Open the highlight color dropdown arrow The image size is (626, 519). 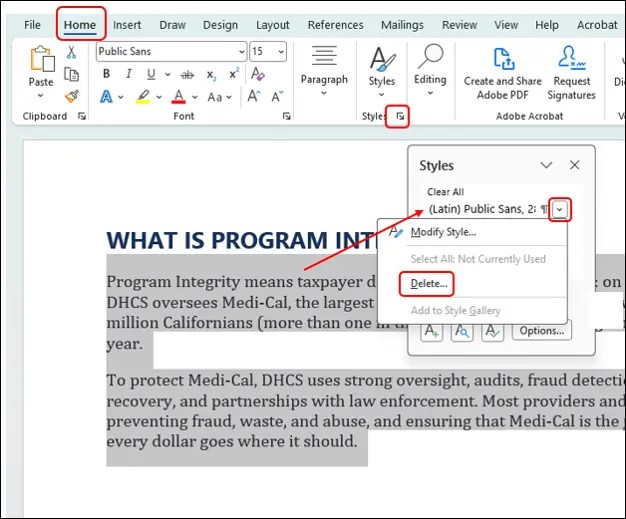159,97
